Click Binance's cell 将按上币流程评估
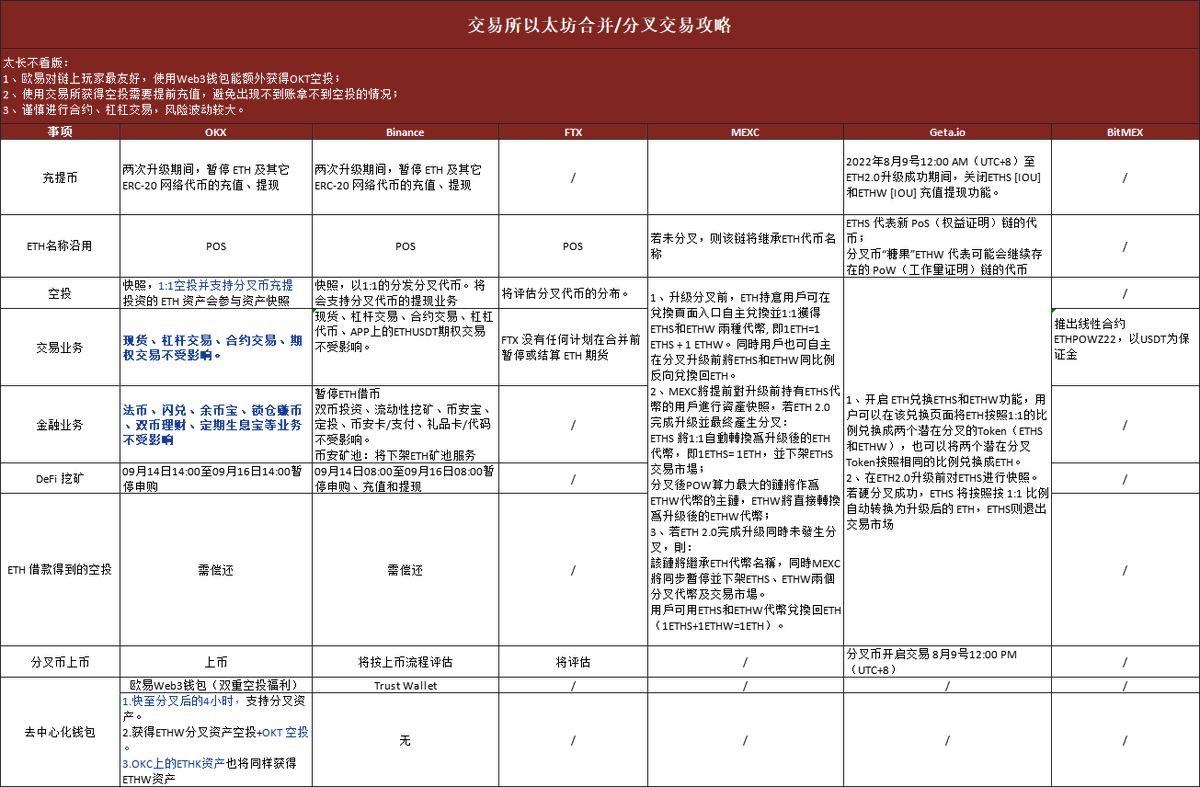The width and height of the screenshot is (1200, 787). (x=405, y=662)
